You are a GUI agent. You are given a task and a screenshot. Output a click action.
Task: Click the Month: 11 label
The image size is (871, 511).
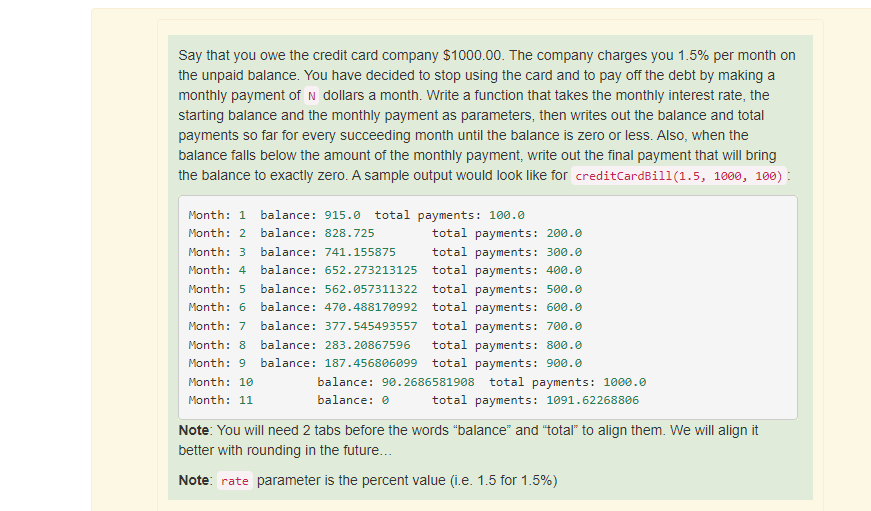[221, 400]
